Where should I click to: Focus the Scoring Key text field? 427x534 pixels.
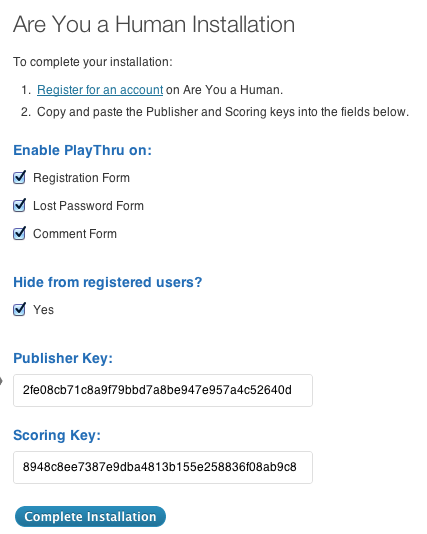pyautogui.click(x=163, y=467)
